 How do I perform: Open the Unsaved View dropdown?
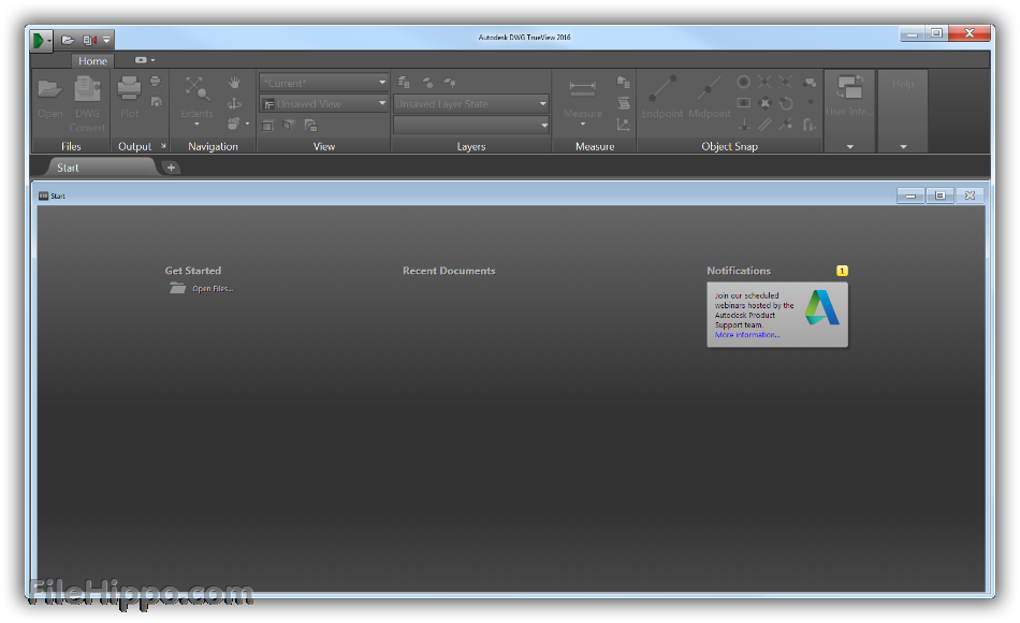pyautogui.click(x=324, y=103)
